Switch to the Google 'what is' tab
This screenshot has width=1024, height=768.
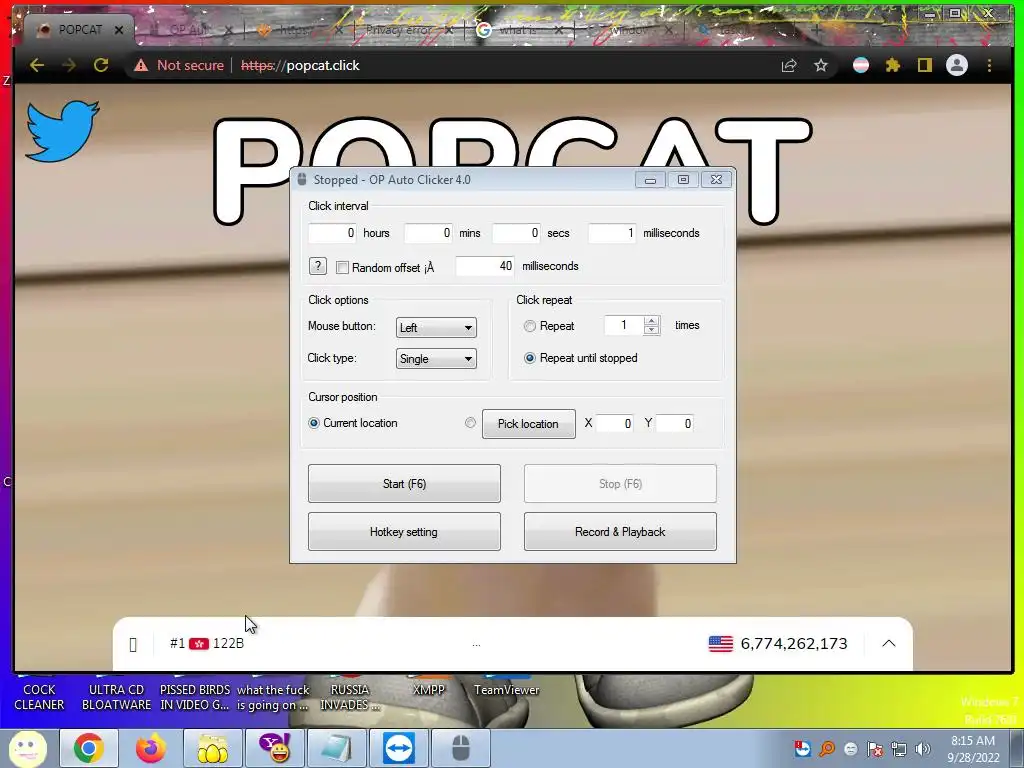[x=519, y=30]
